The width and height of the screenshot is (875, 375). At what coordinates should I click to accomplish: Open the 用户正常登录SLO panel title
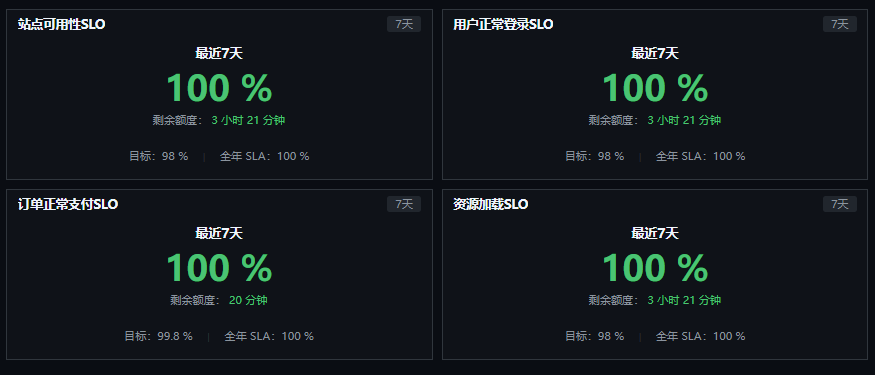coord(503,25)
